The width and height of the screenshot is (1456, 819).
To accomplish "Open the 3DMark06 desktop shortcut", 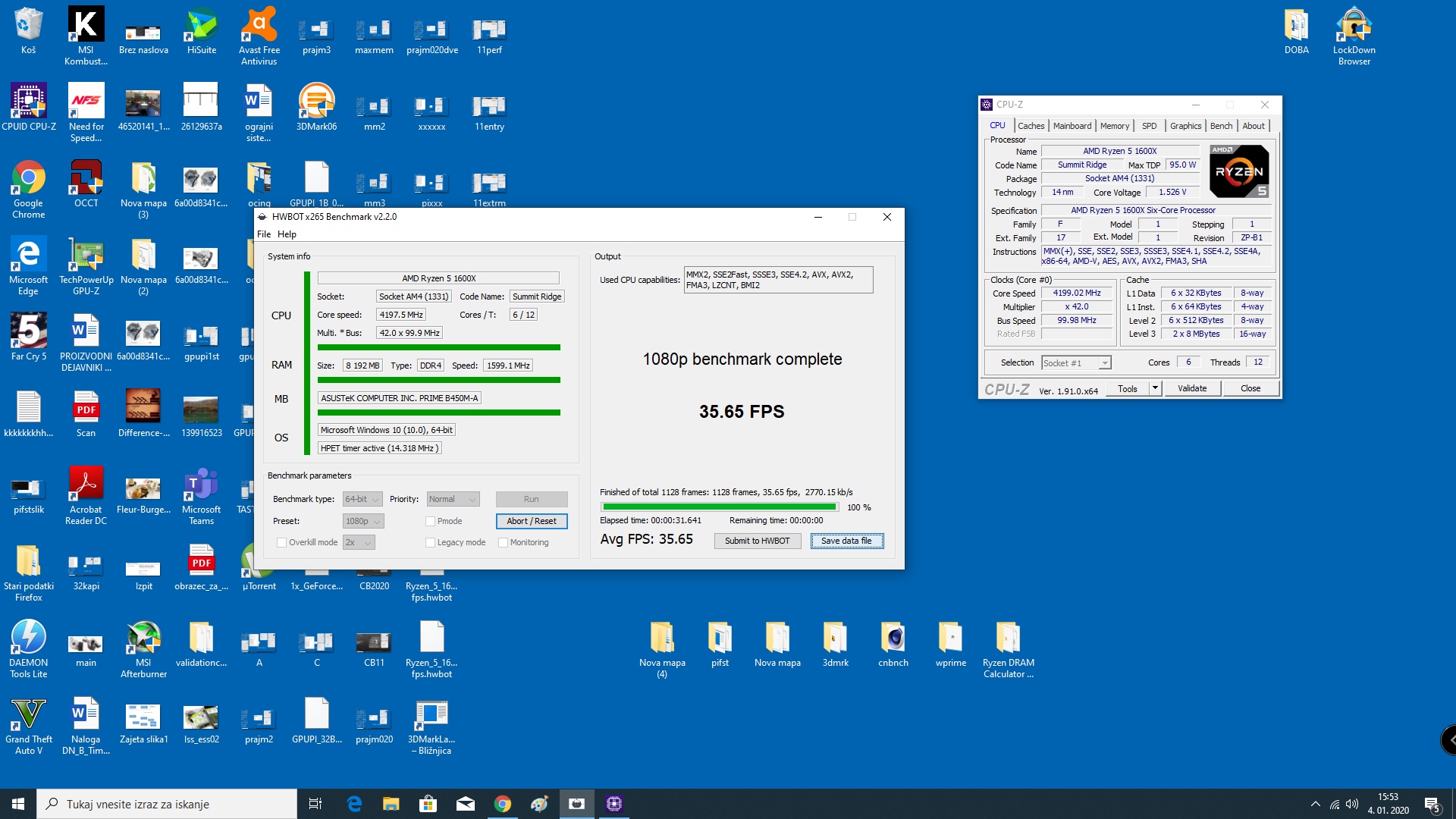I will 316,107.
